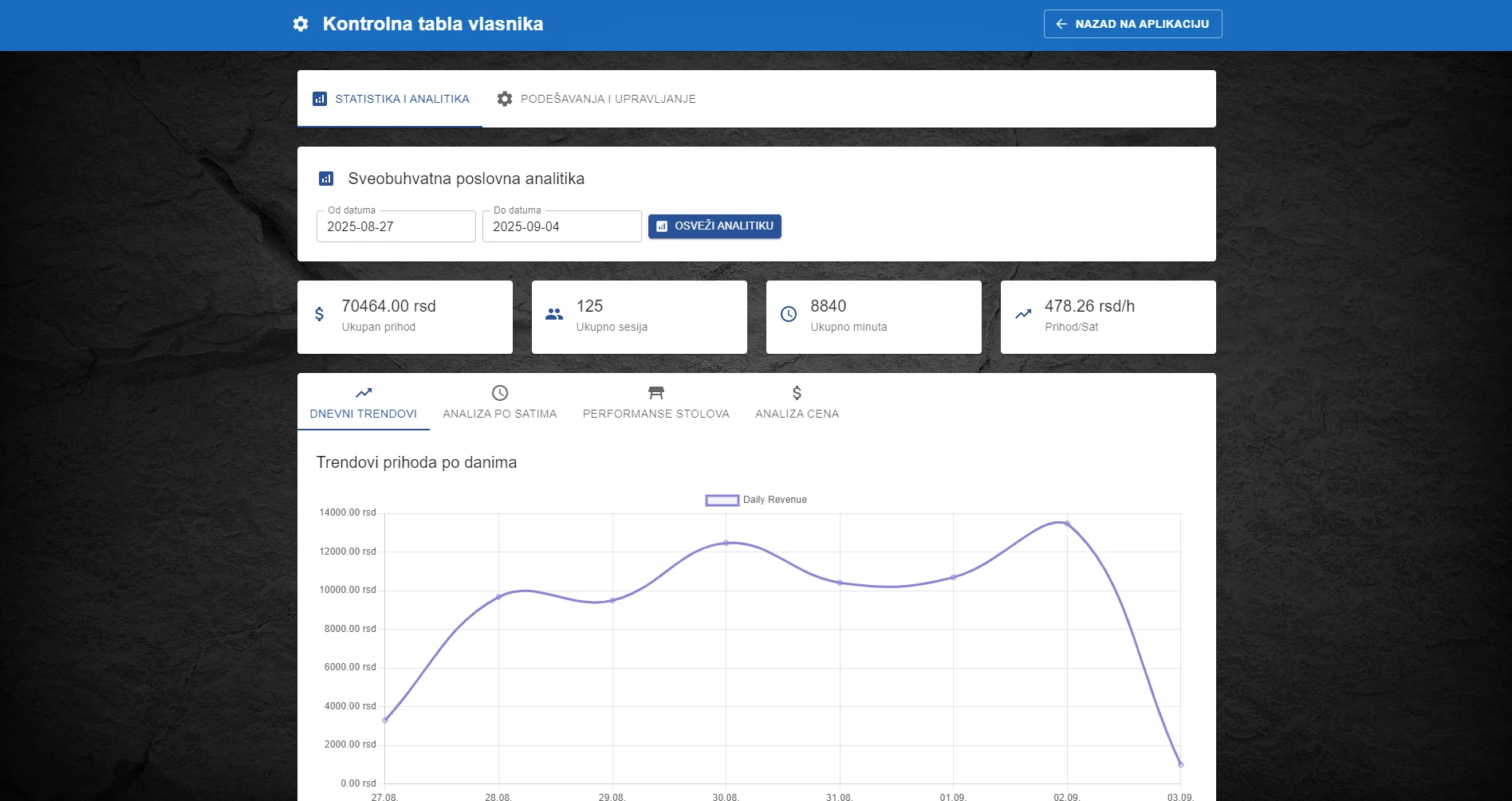Toggle the Daily Revenue legend swatch
Screen dimensions: 1512x801
[722, 501]
